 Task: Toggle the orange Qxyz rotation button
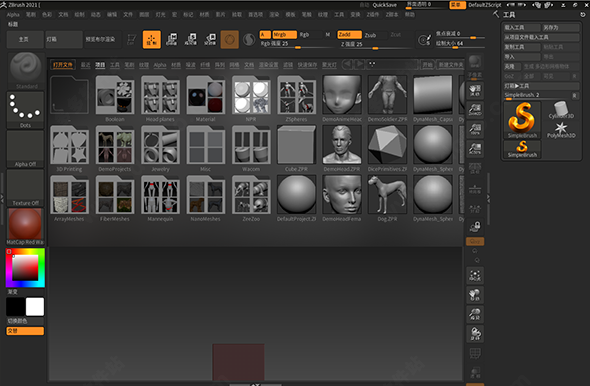point(475,241)
